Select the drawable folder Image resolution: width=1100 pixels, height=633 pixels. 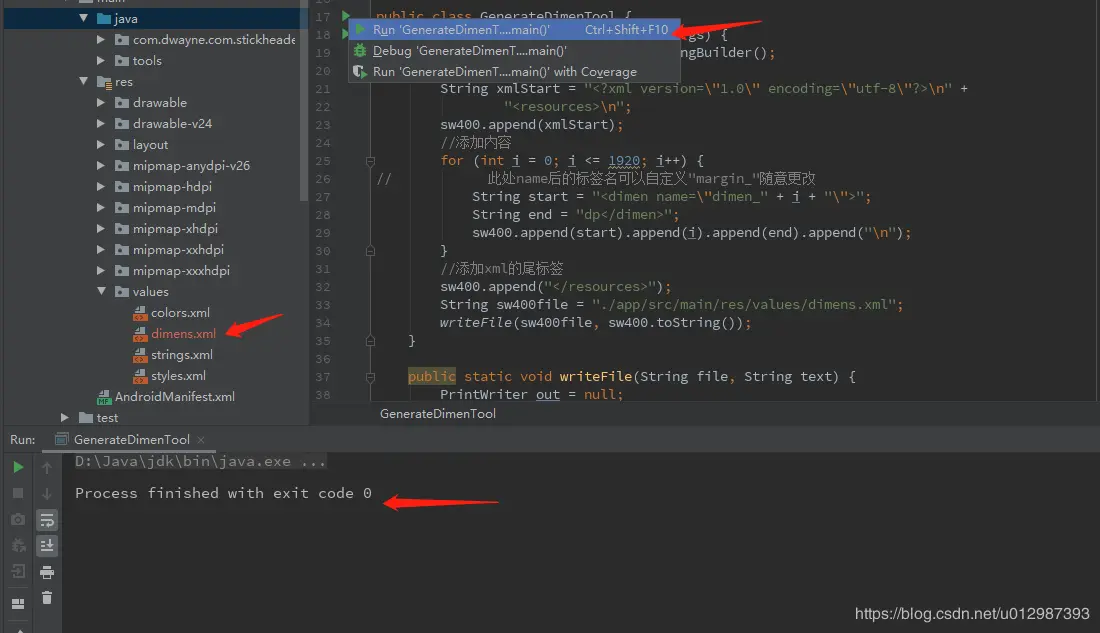point(151,102)
